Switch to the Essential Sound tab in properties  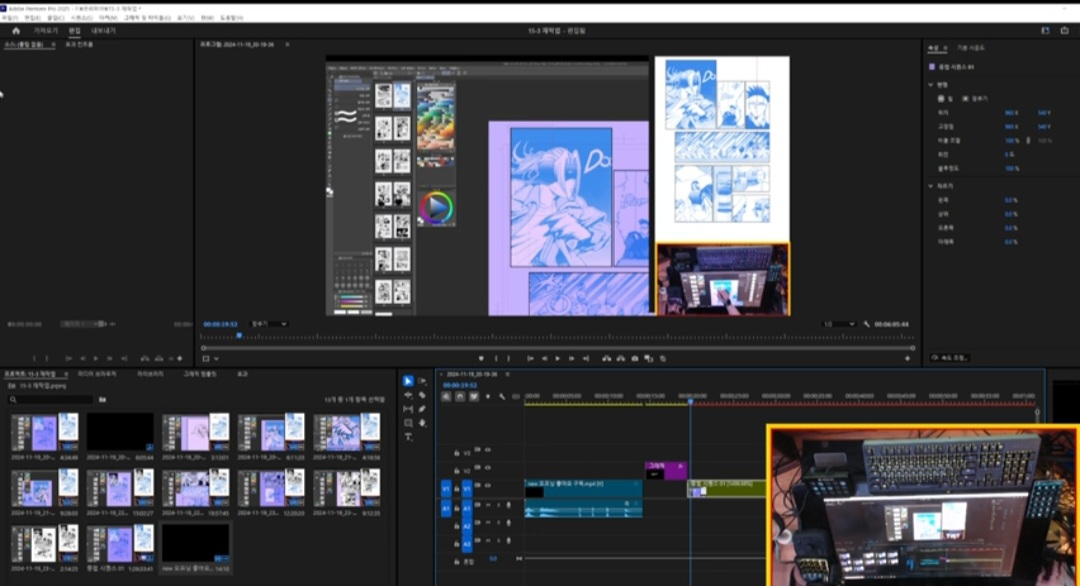[x=972, y=48]
